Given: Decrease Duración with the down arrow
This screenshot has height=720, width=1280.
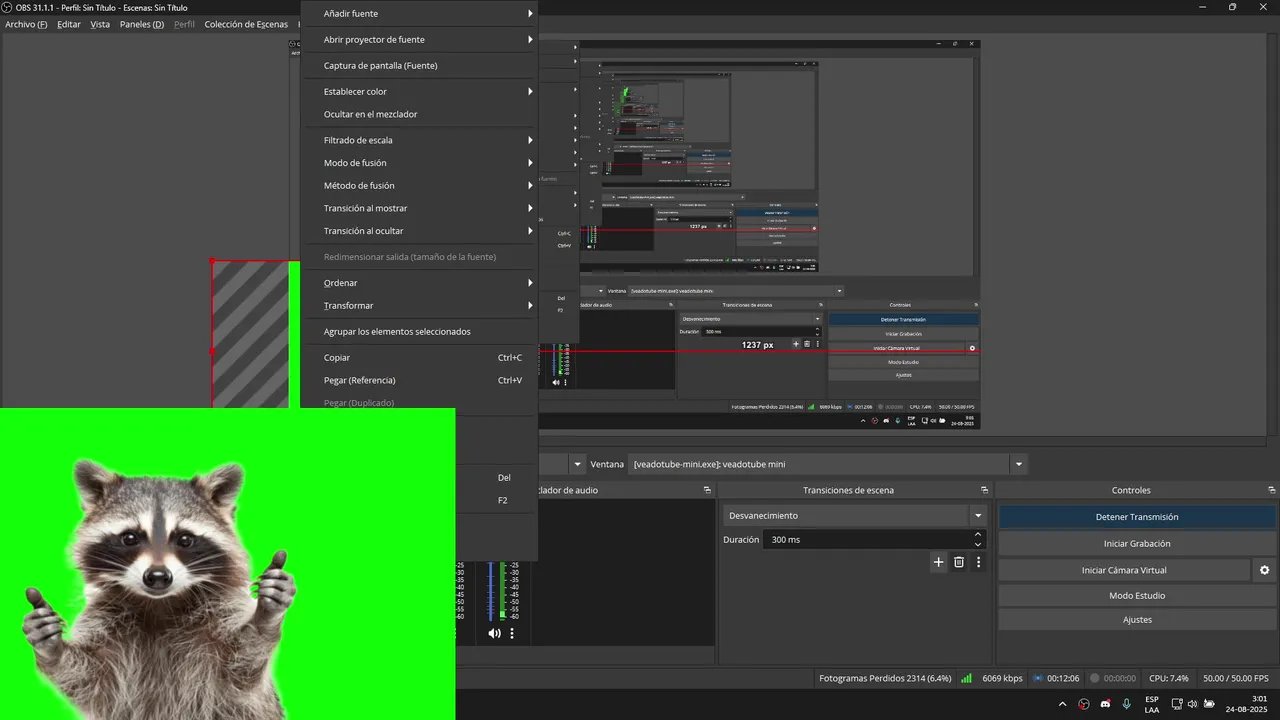Looking at the screenshot, I should tap(978, 544).
